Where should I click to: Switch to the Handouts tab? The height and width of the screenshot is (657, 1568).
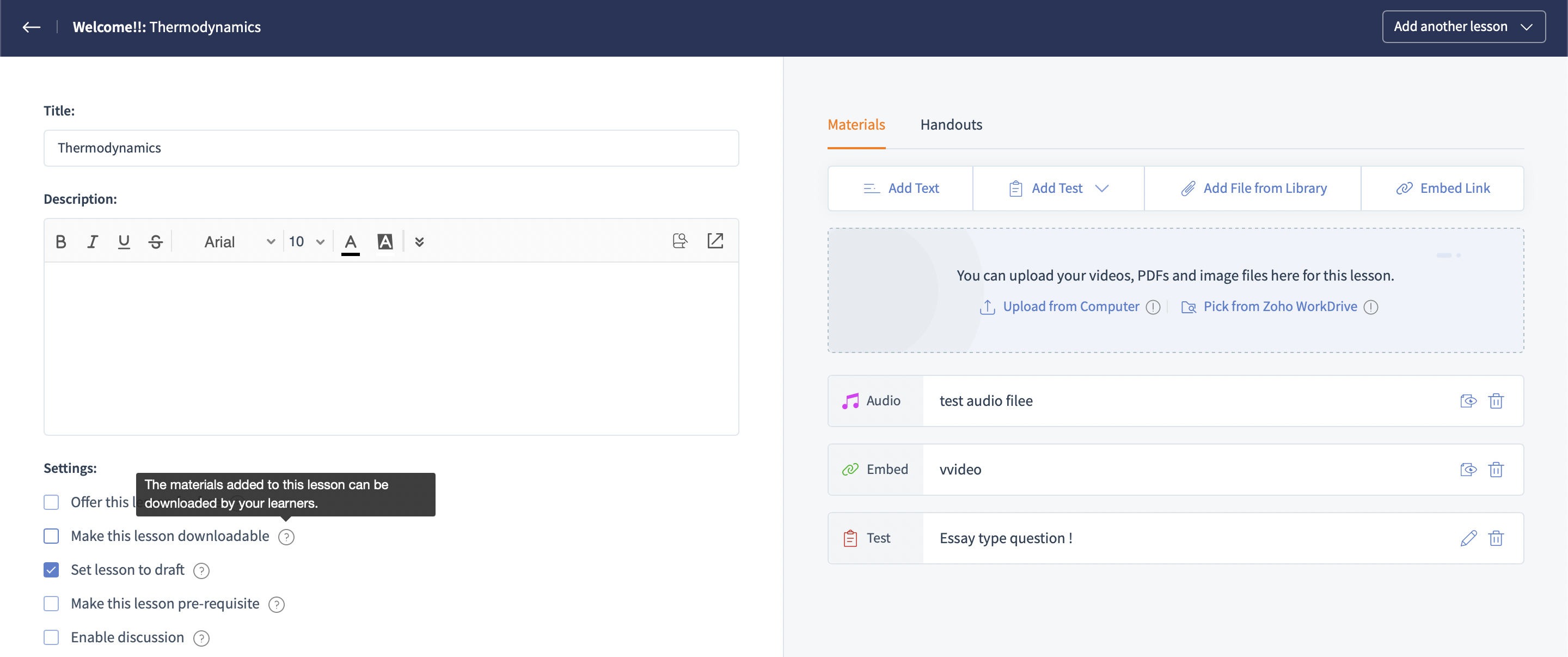click(951, 125)
